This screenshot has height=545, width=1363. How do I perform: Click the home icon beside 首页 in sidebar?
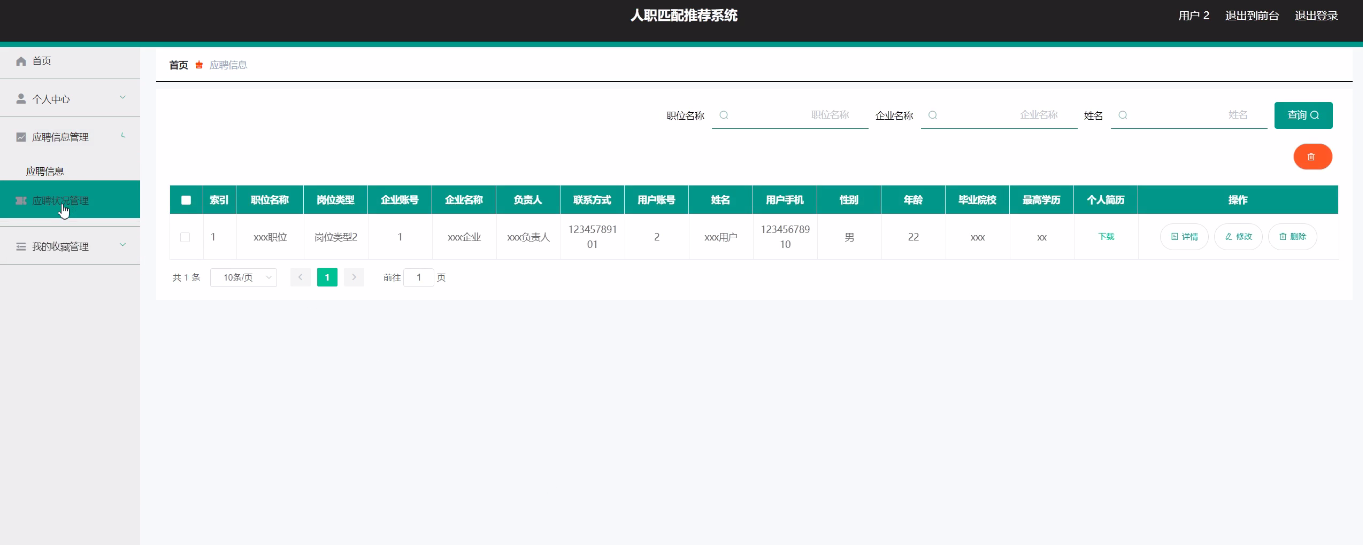[21, 61]
